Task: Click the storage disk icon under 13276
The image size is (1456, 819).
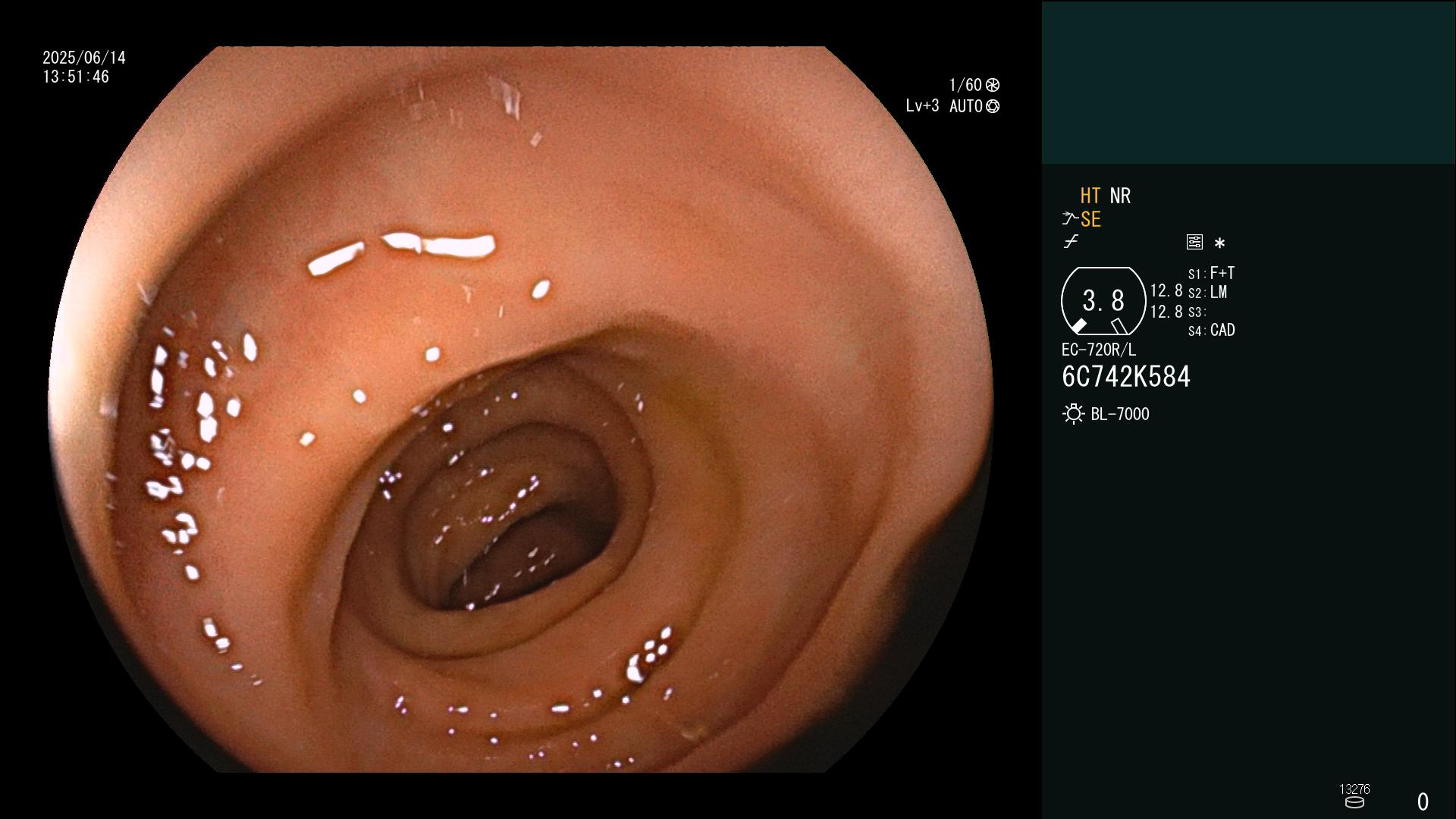Action: [x=1354, y=802]
